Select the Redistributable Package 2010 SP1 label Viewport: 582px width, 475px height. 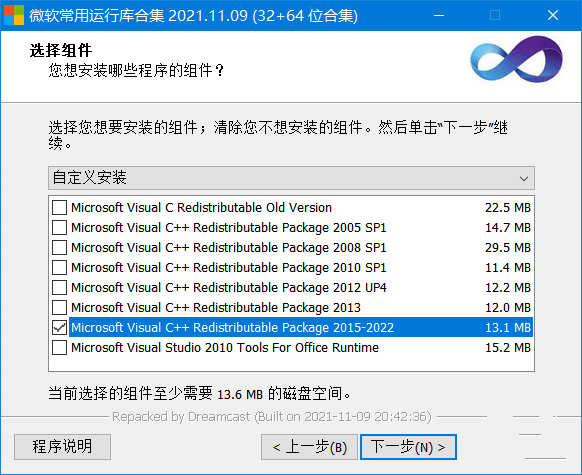(x=229, y=268)
